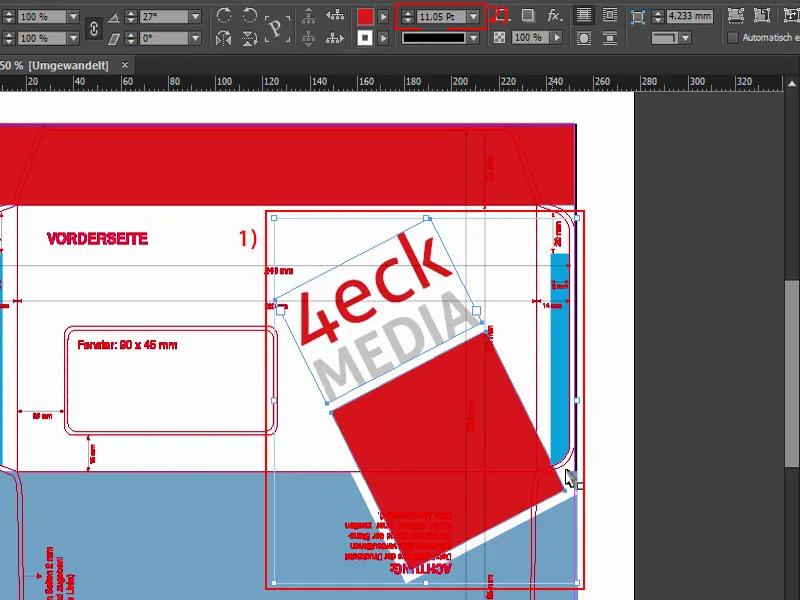Flip selection vertically
This screenshot has height=600, width=800.
pyautogui.click(x=249, y=38)
